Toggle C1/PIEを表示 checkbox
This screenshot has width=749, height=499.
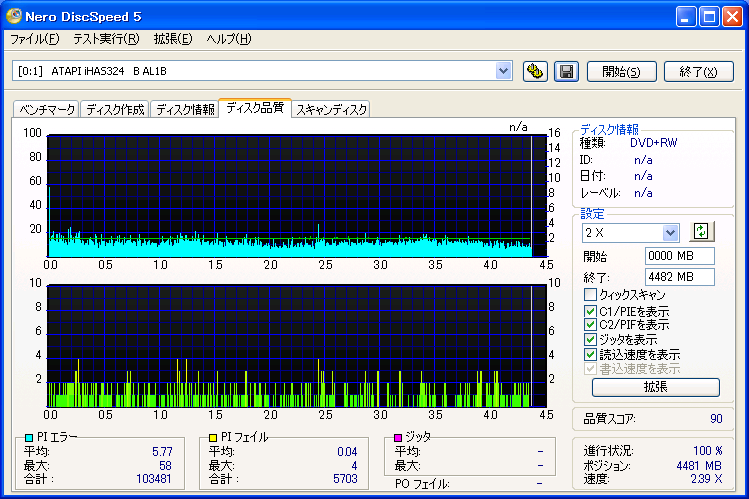590,311
